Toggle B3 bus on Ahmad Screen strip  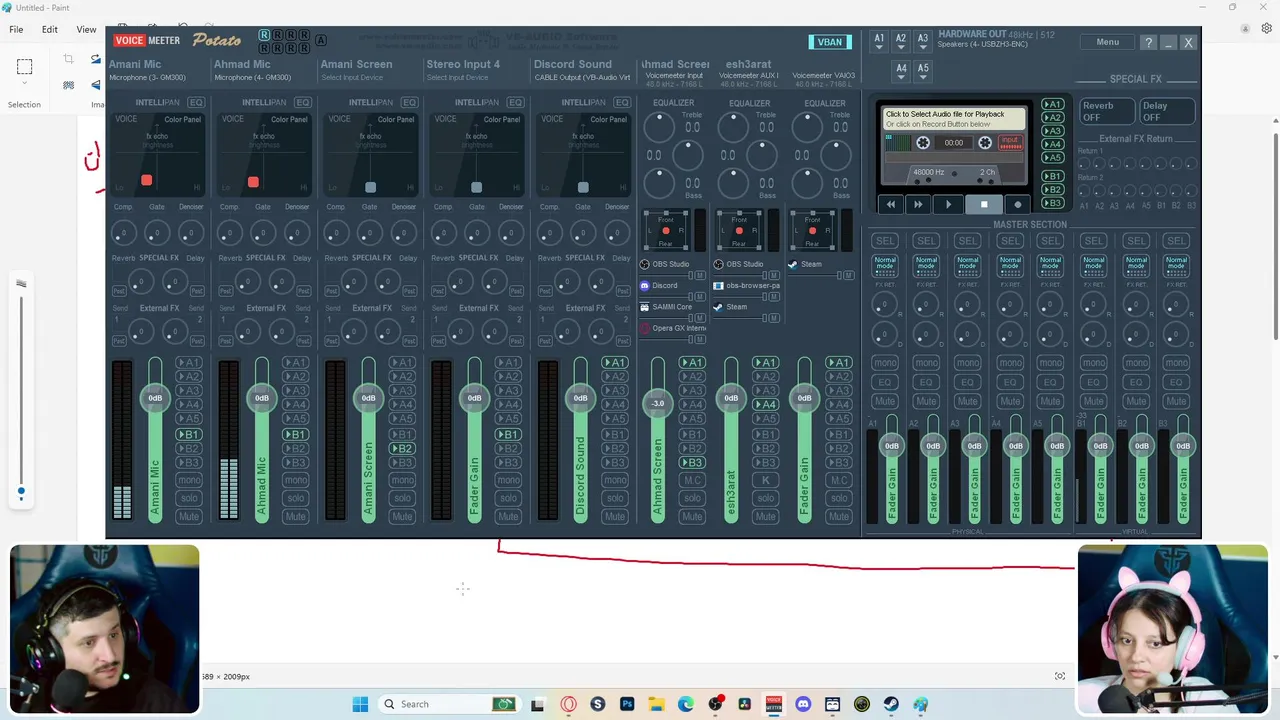692,463
